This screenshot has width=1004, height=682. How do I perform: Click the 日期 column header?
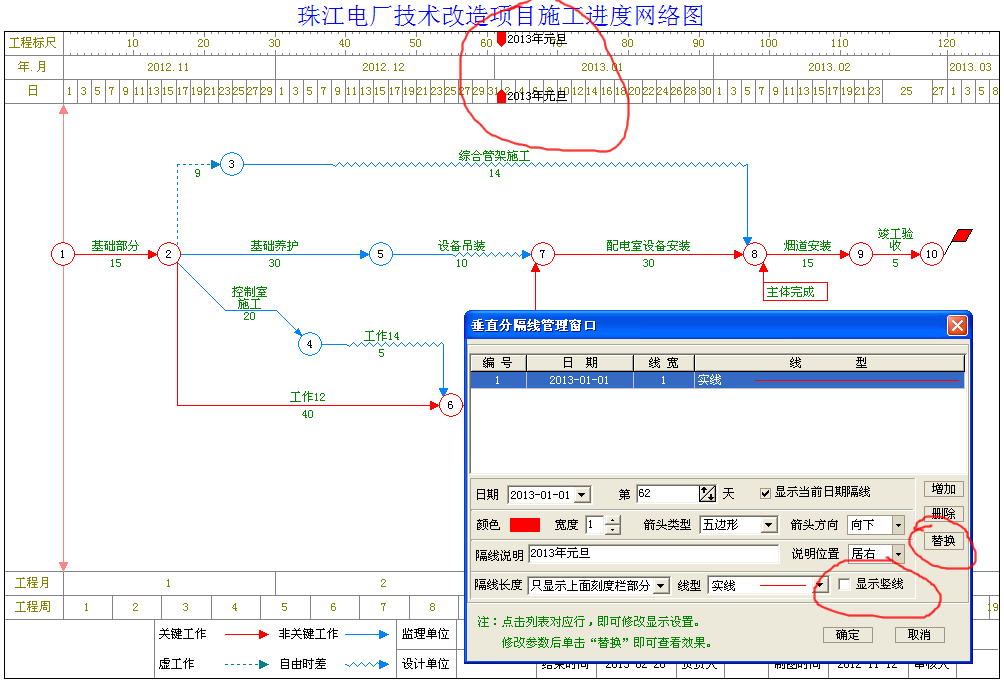click(579, 363)
